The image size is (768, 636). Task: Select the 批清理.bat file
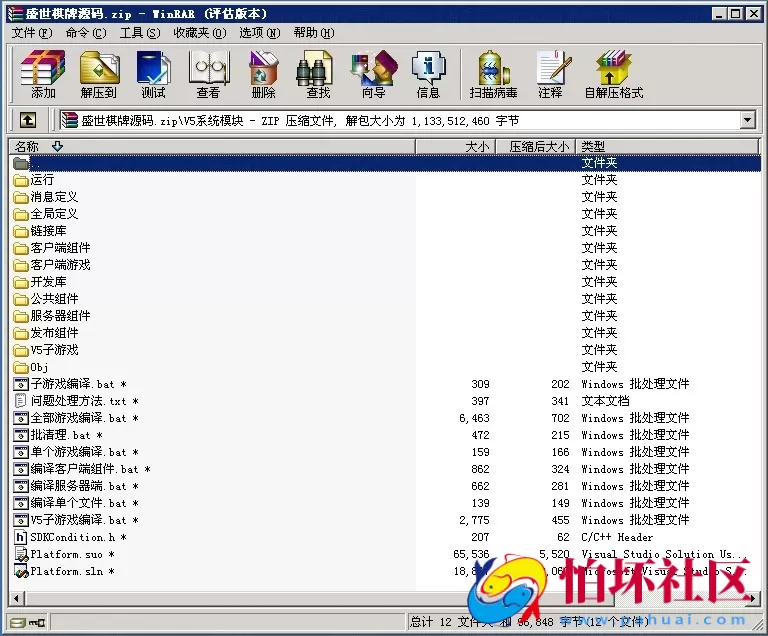[385, 435]
